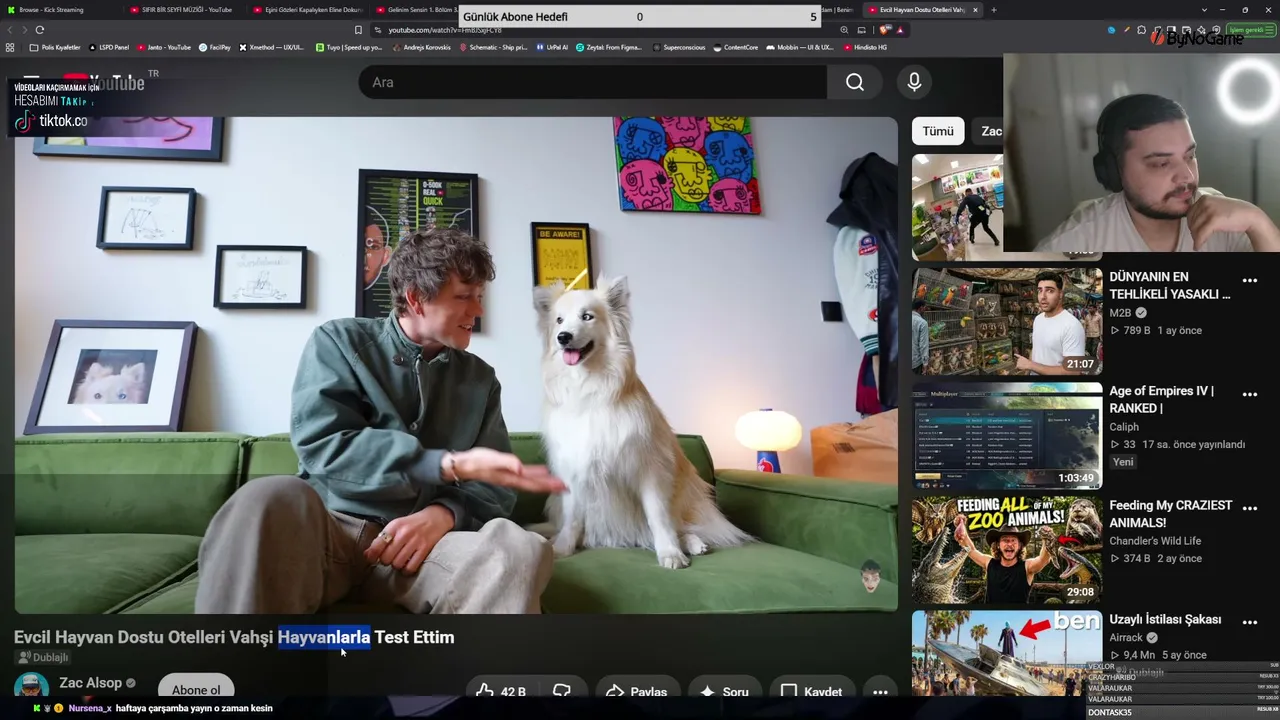The width and height of the screenshot is (1280, 720).
Task: Open options menu for Feeding My CRAZIEST ANIMALS
Action: click(1250, 509)
